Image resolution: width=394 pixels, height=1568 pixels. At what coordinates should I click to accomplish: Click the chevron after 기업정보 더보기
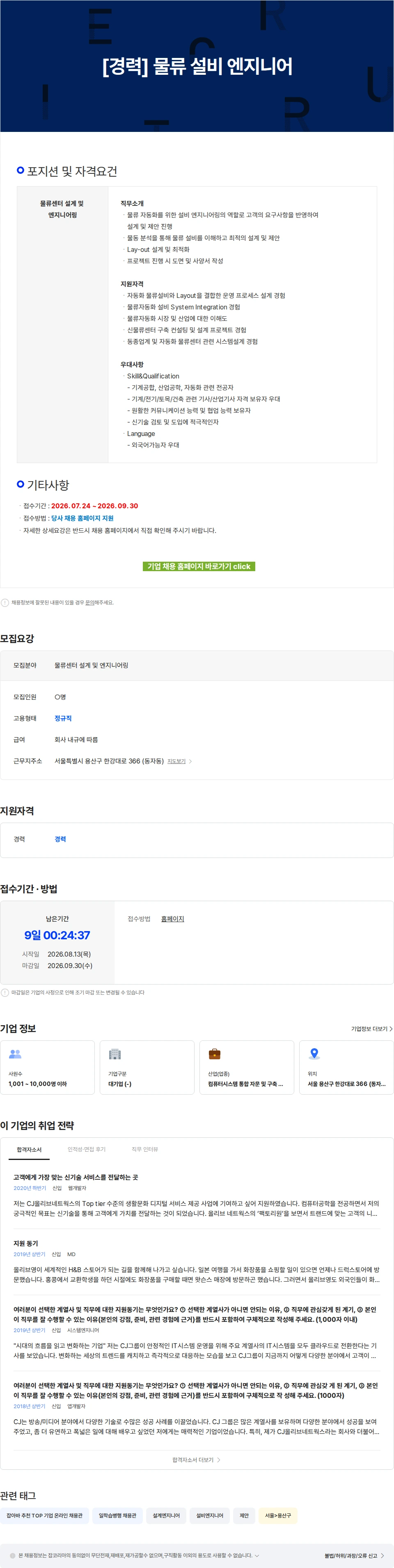(390, 1029)
